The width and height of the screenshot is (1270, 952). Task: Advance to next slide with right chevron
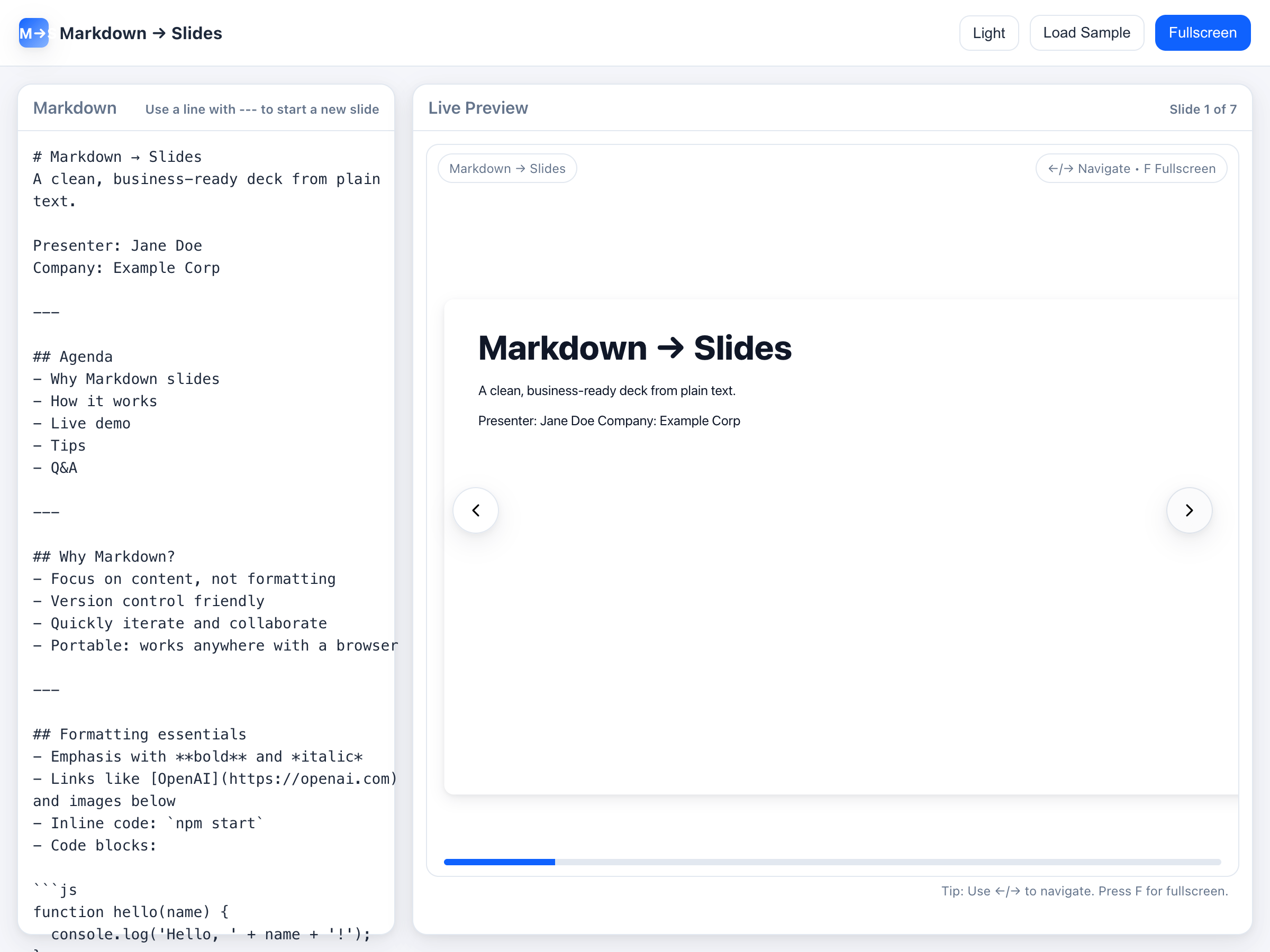pos(1189,510)
